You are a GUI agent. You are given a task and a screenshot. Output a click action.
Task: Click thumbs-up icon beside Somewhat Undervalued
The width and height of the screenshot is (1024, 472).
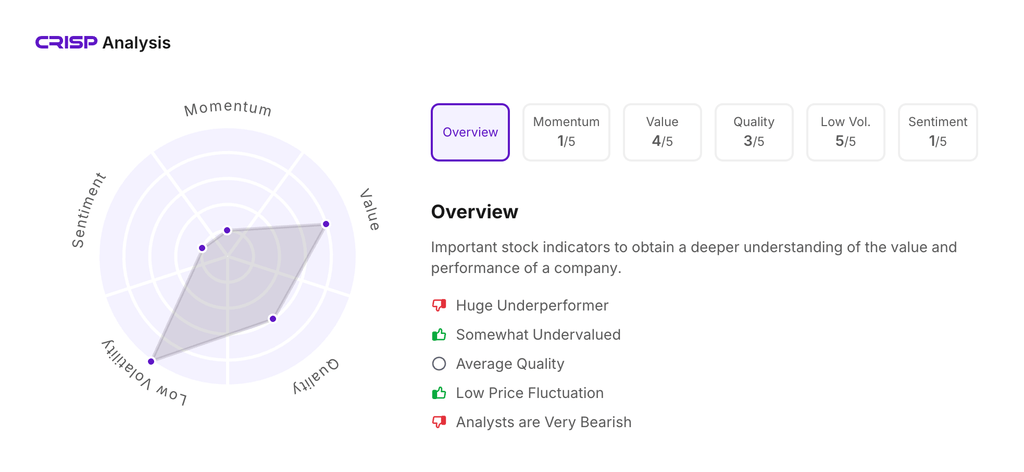point(439,335)
